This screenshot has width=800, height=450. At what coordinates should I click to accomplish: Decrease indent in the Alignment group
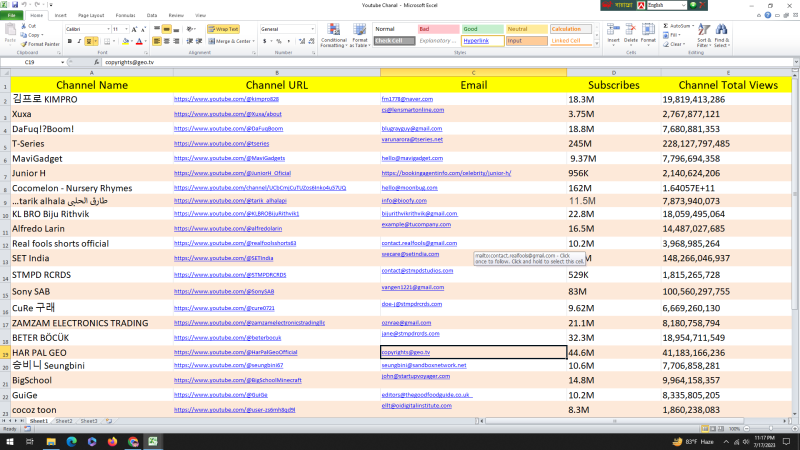(190, 41)
